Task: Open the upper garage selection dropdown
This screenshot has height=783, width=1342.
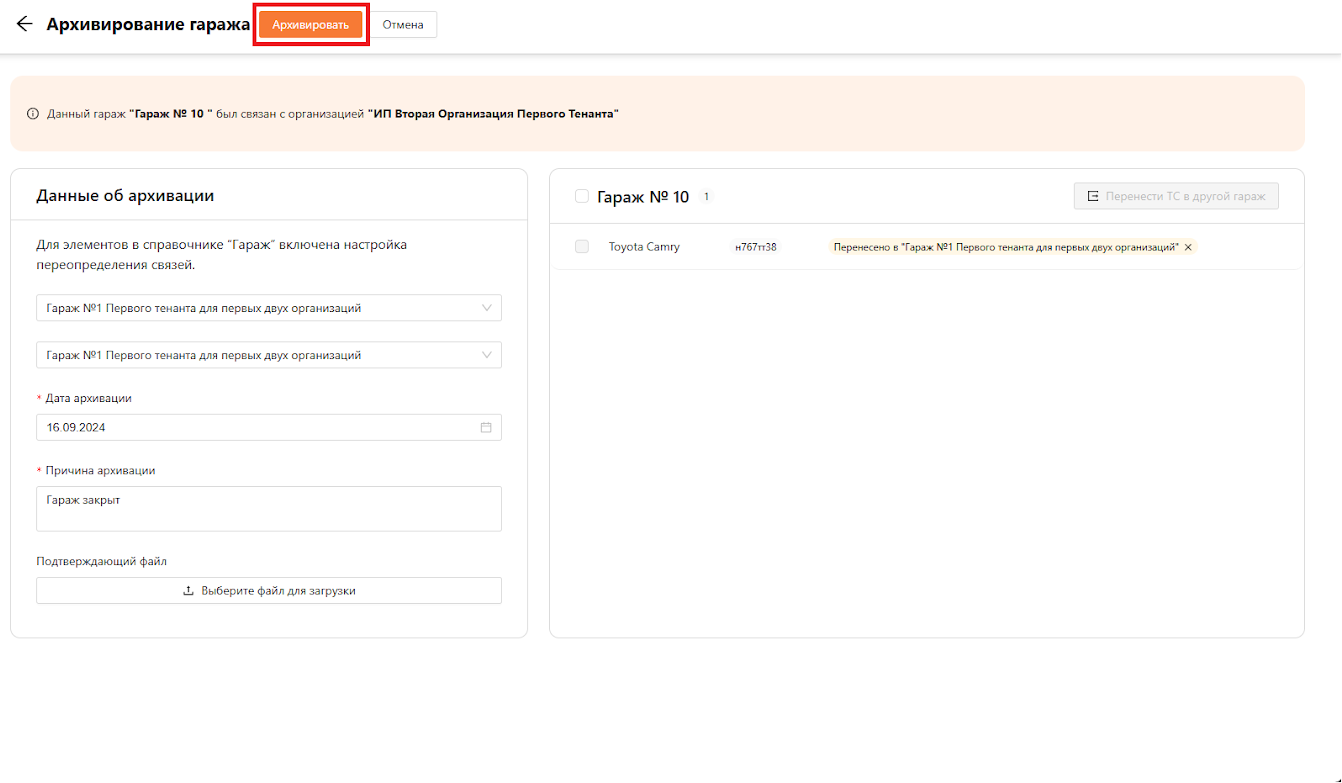Action: (x=268, y=308)
